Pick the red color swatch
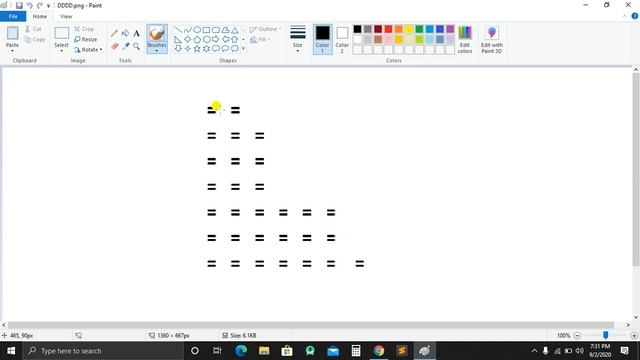 [388, 29]
